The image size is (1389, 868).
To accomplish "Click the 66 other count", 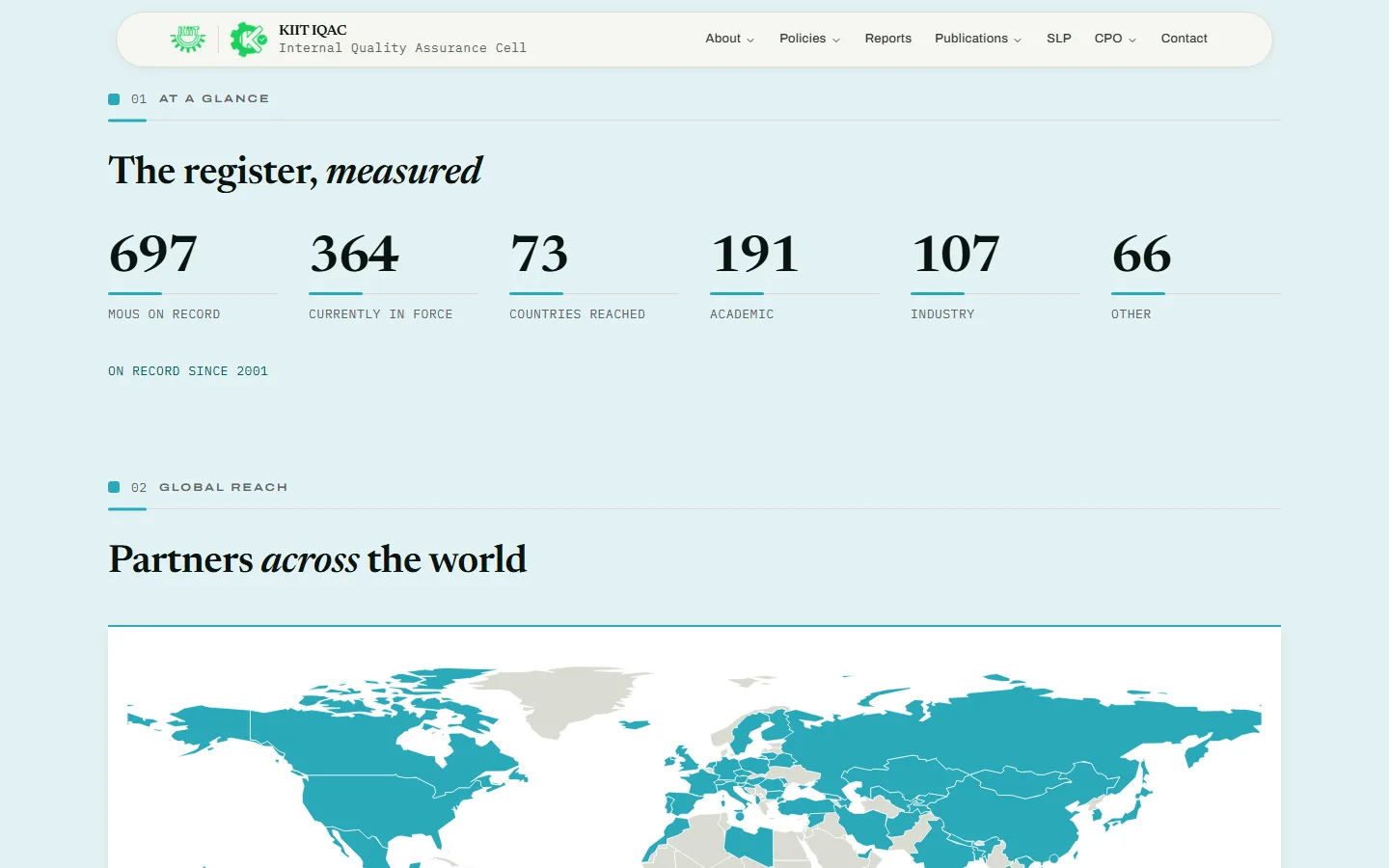I will click(1141, 254).
